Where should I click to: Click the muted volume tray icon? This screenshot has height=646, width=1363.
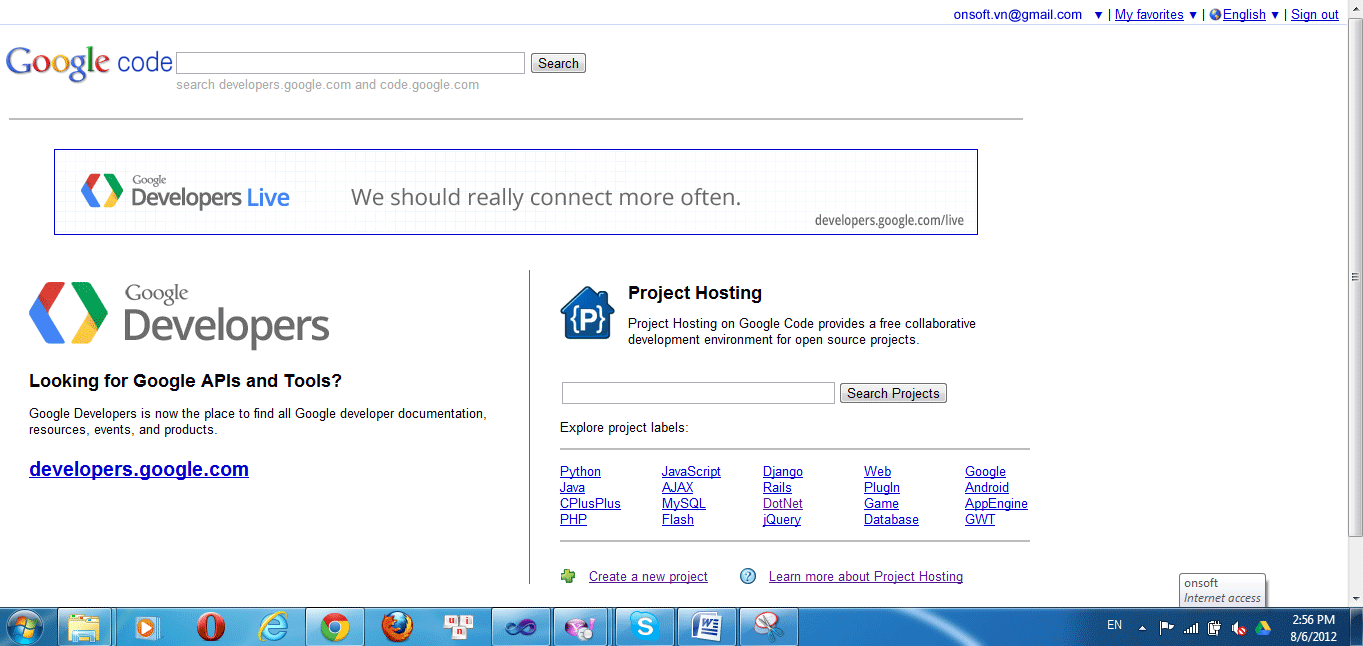click(x=1239, y=627)
